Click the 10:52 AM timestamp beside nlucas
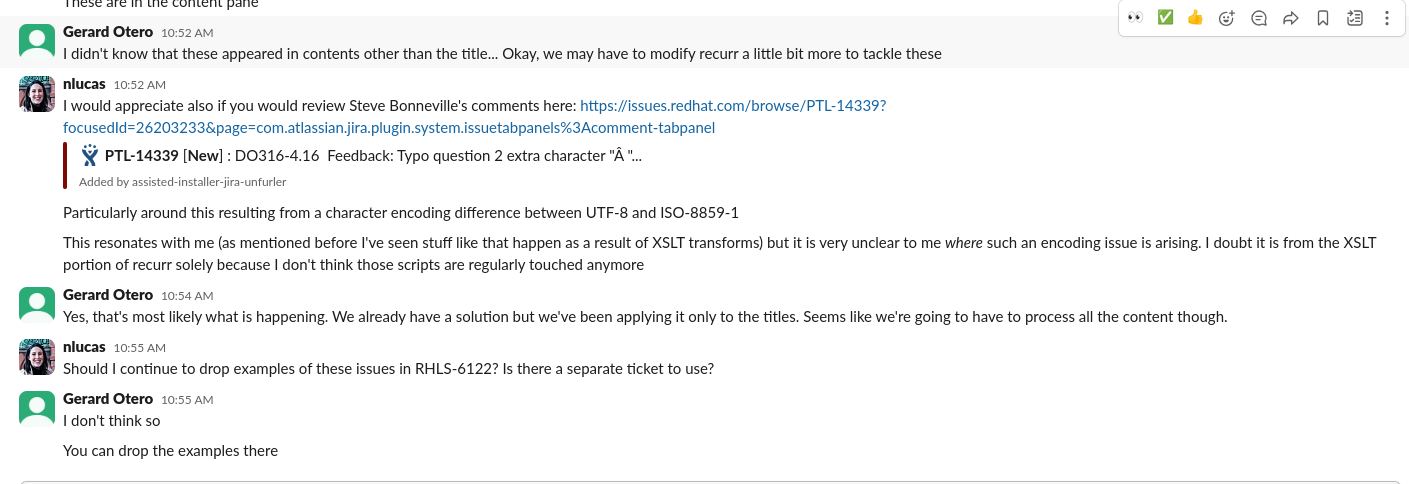Image resolution: width=1409 pixels, height=484 pixels. point(139,85)
